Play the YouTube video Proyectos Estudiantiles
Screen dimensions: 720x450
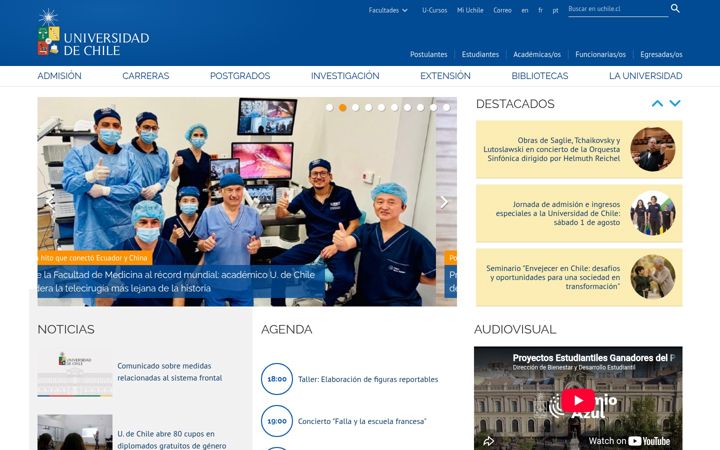pos(578,400)
